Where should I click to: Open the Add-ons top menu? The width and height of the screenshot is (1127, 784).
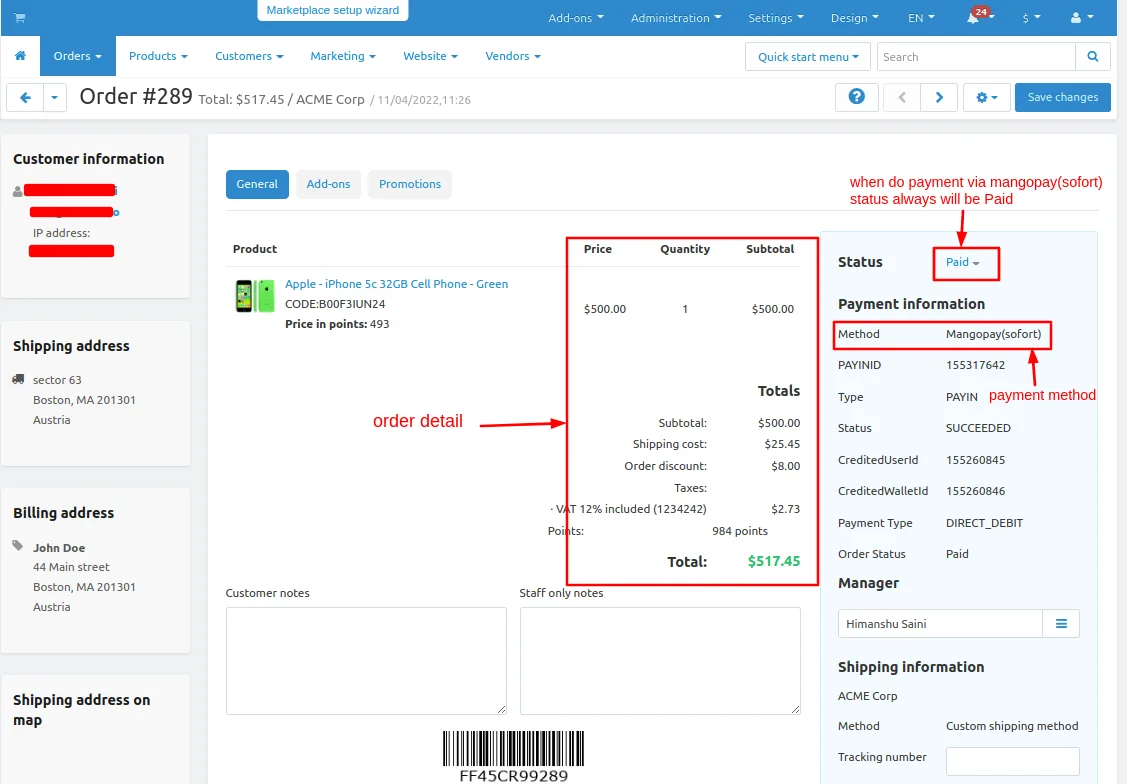tap(576, 18)
